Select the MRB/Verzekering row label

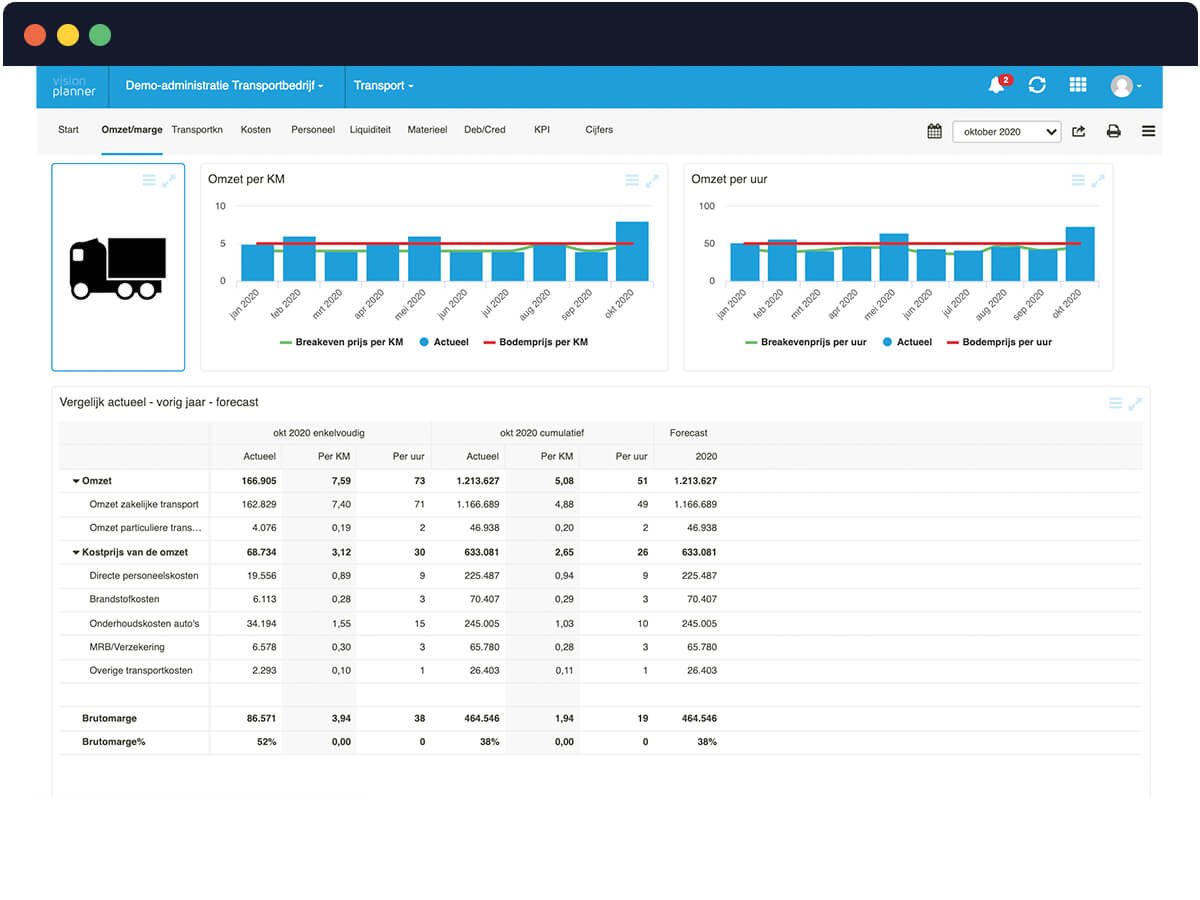click(127, 647)
